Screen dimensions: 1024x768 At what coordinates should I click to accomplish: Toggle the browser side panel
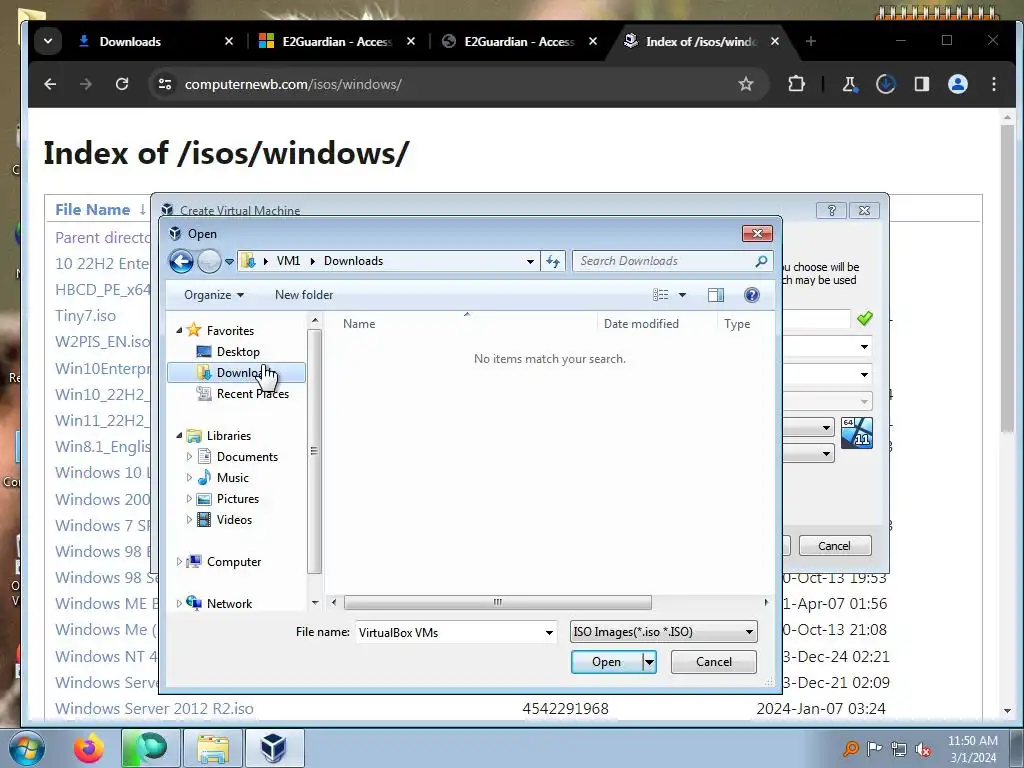coord(921,84)
